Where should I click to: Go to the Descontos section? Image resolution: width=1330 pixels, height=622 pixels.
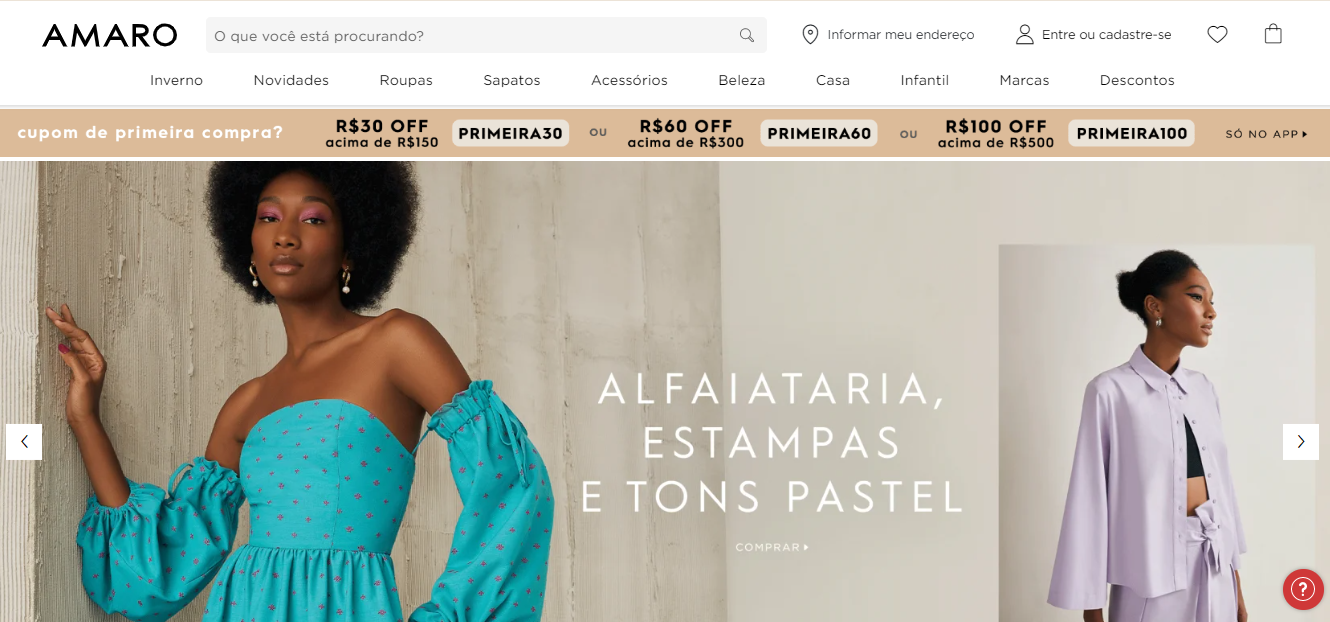coord(1137,80)
